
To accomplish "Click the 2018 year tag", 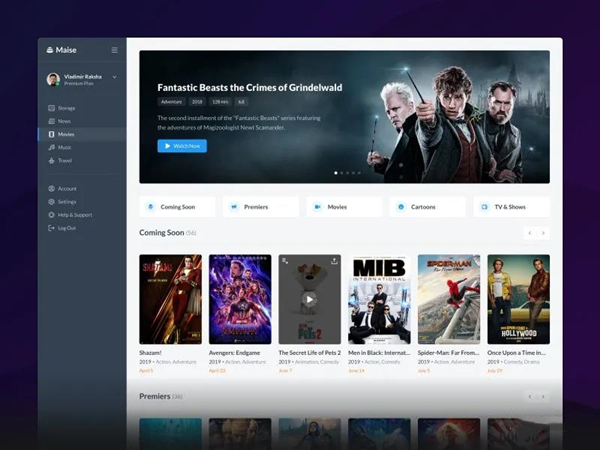I will (x=197, y=102).
